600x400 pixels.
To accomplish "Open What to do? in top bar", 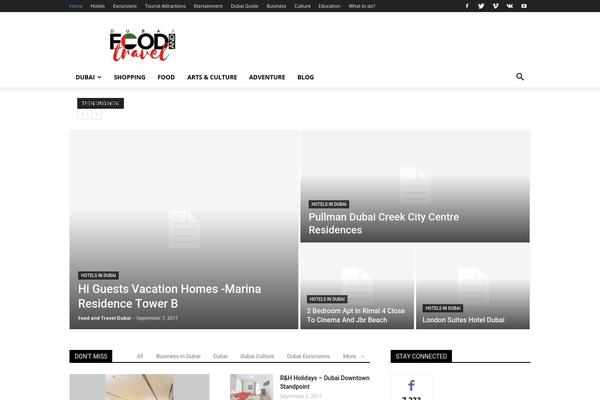I will [362, 6].
